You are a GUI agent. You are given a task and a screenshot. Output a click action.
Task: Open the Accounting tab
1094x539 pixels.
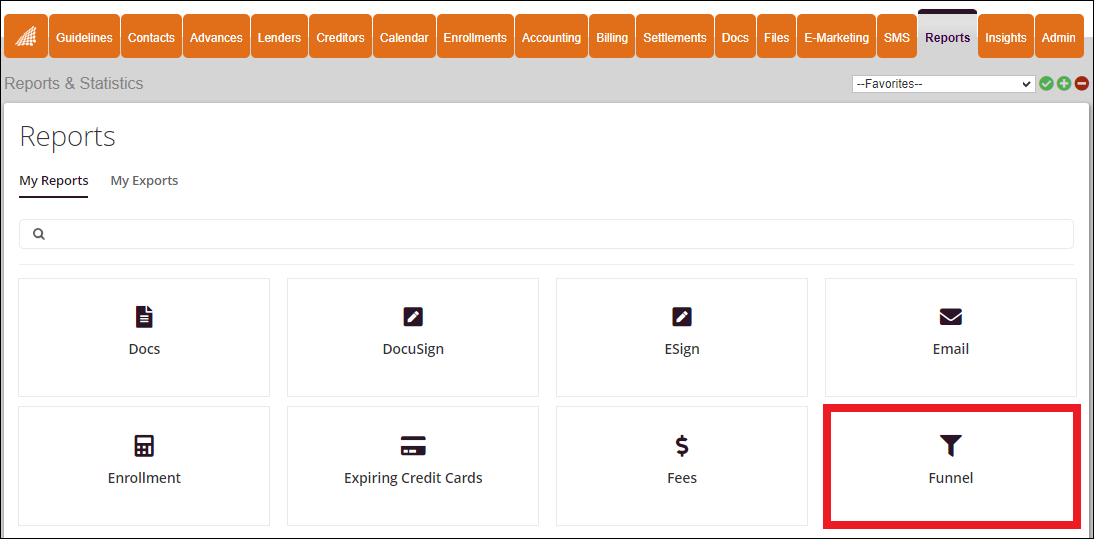(x=551, y=36)
